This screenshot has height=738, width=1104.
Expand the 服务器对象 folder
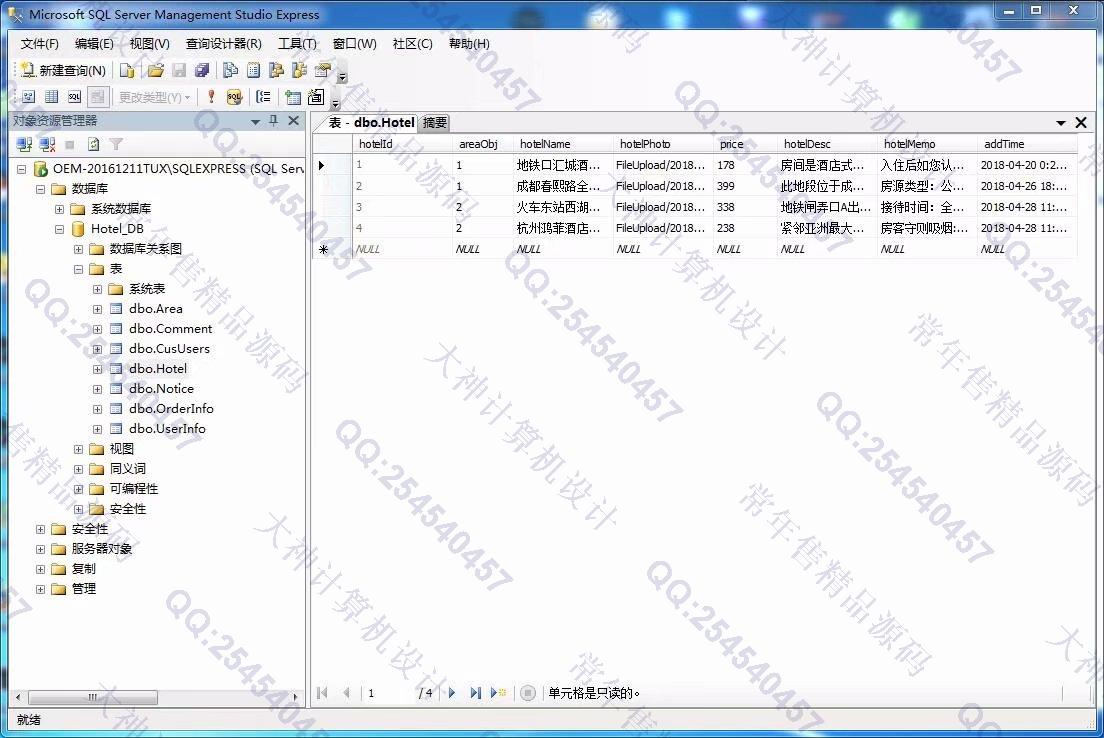coord(40,549)
